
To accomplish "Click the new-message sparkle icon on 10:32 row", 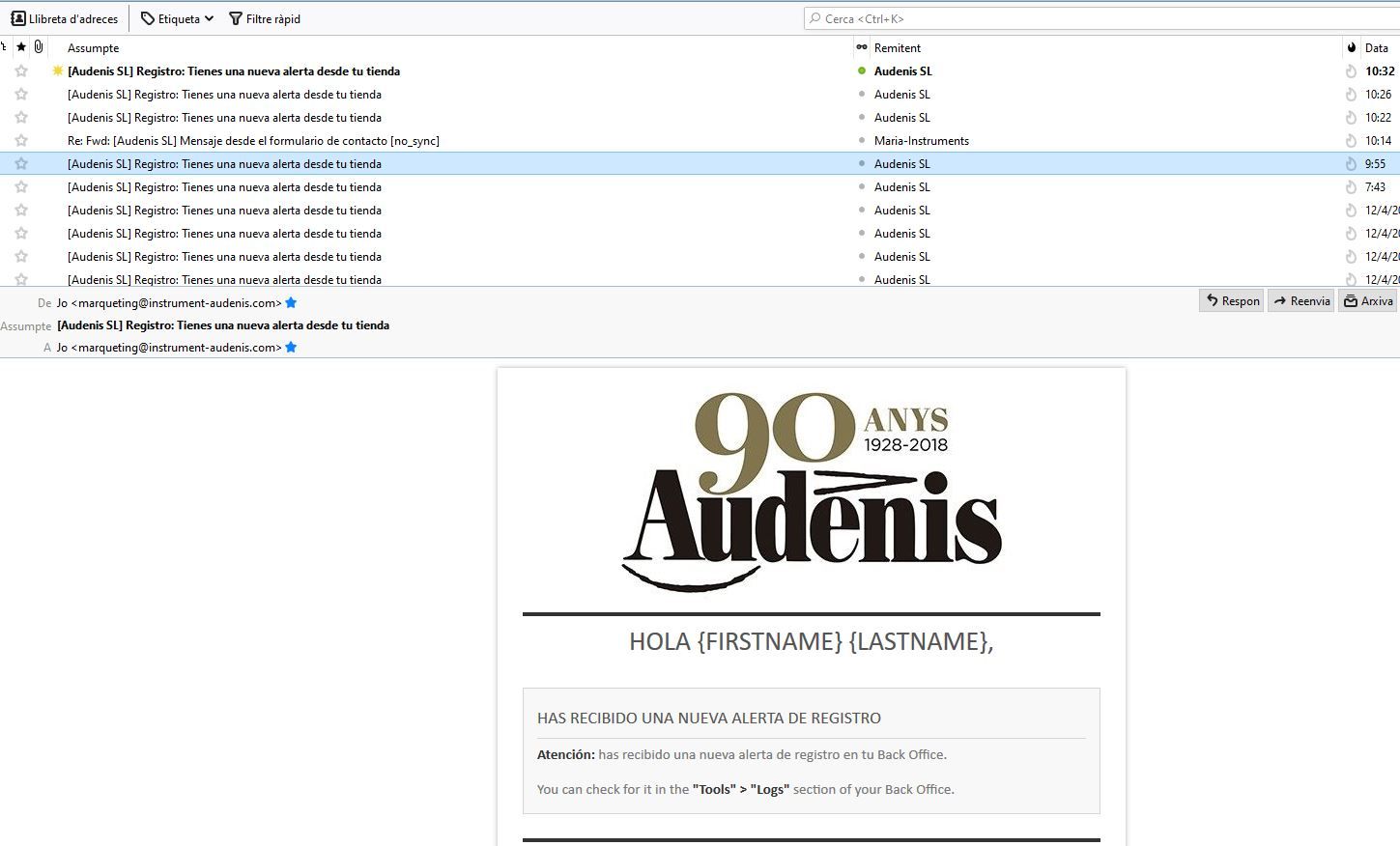I will click(x=57, y=70).
